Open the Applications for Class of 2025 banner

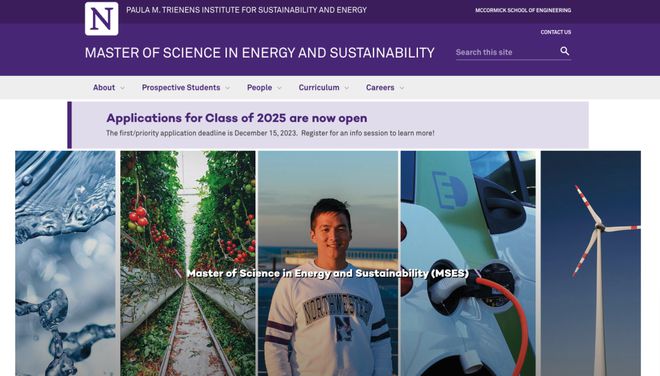237,118
